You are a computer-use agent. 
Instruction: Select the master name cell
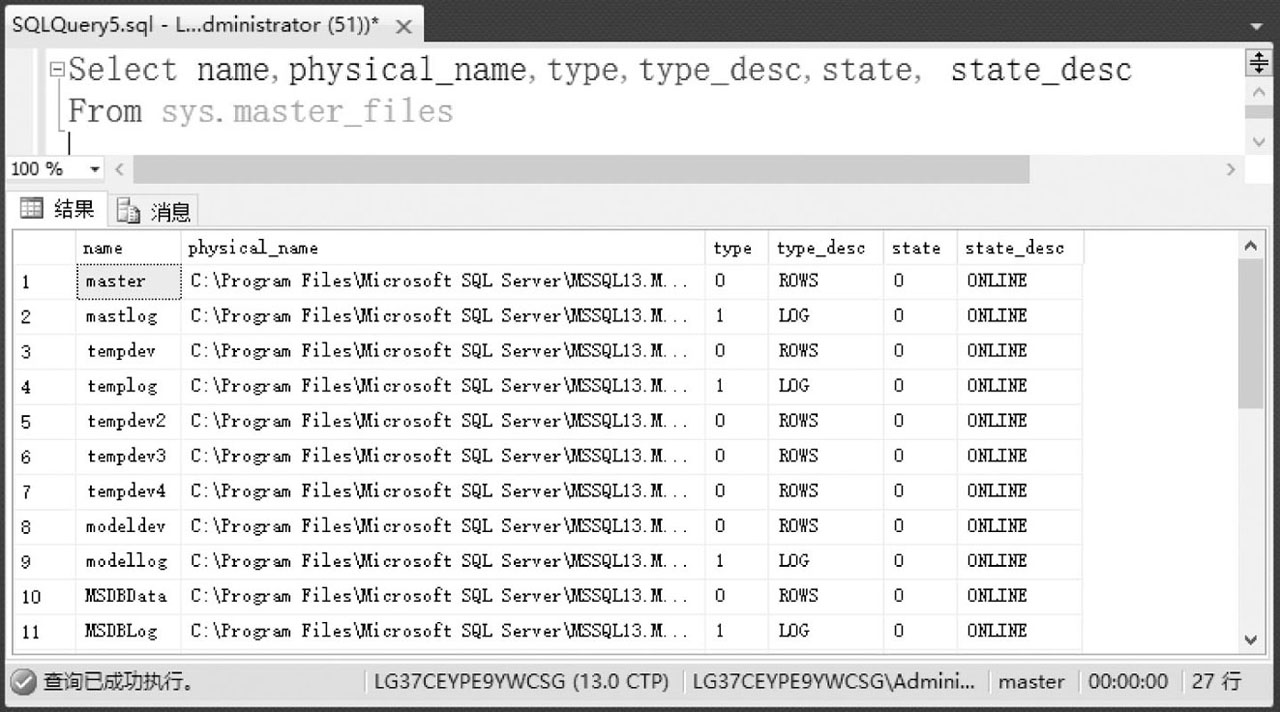[x=128, y=282]
